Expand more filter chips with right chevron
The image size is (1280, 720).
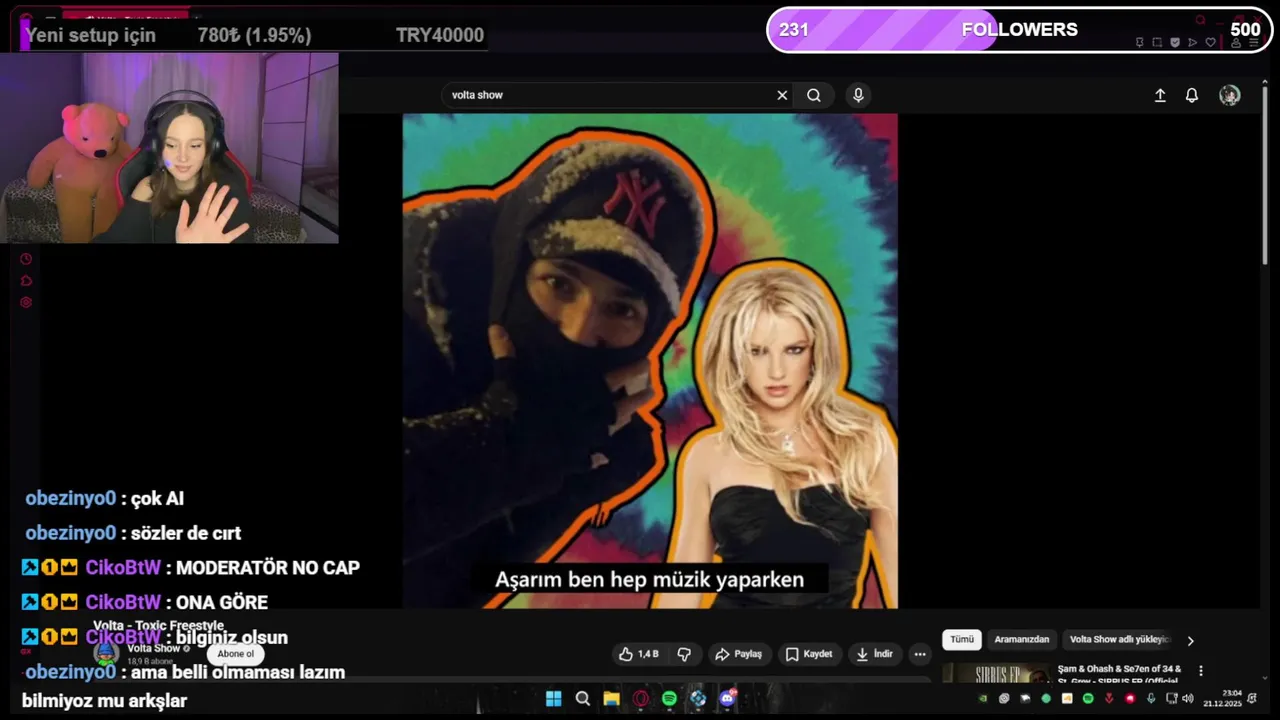[x=1190, y=640]
